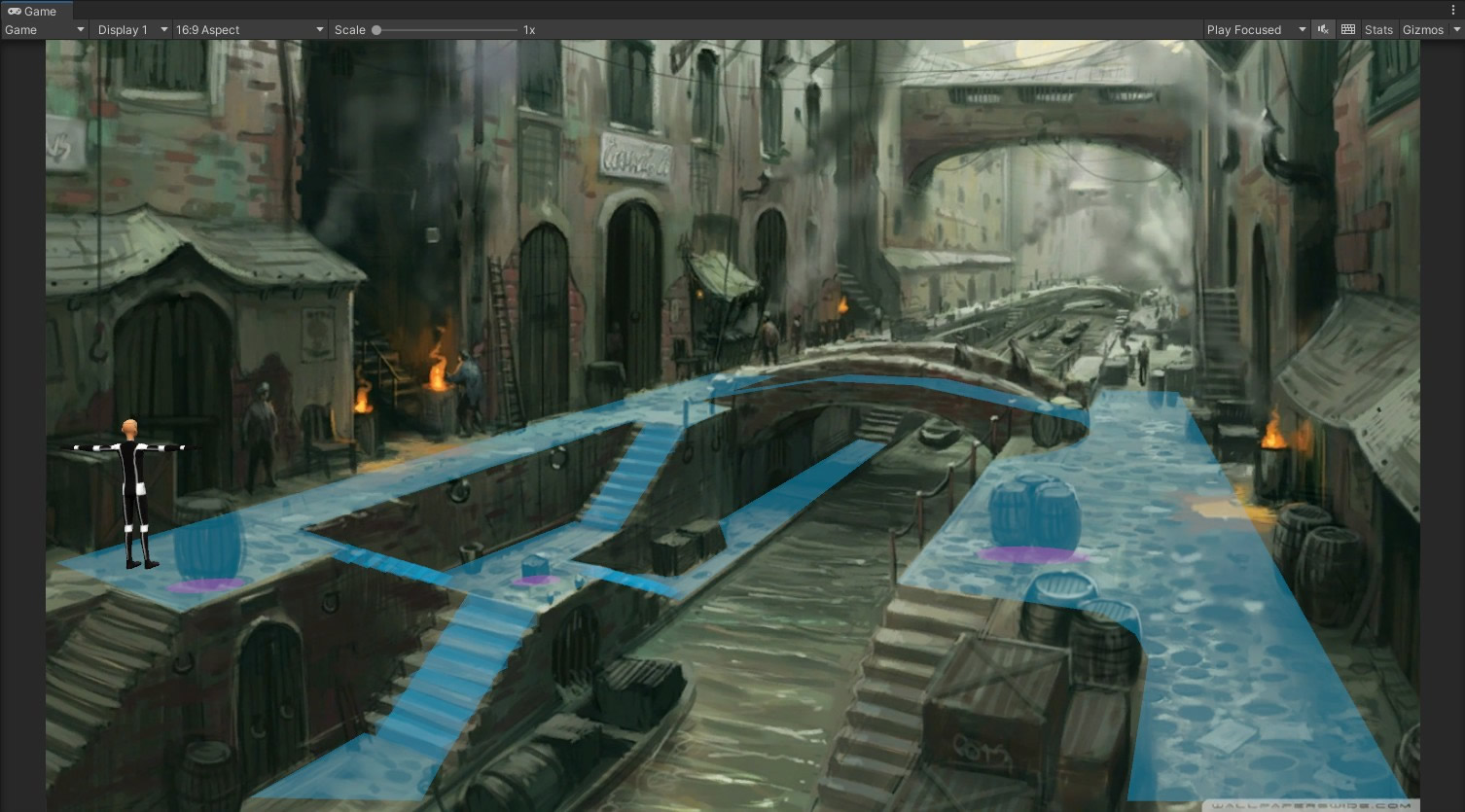Open the Play Focused dropdown

1255,29
